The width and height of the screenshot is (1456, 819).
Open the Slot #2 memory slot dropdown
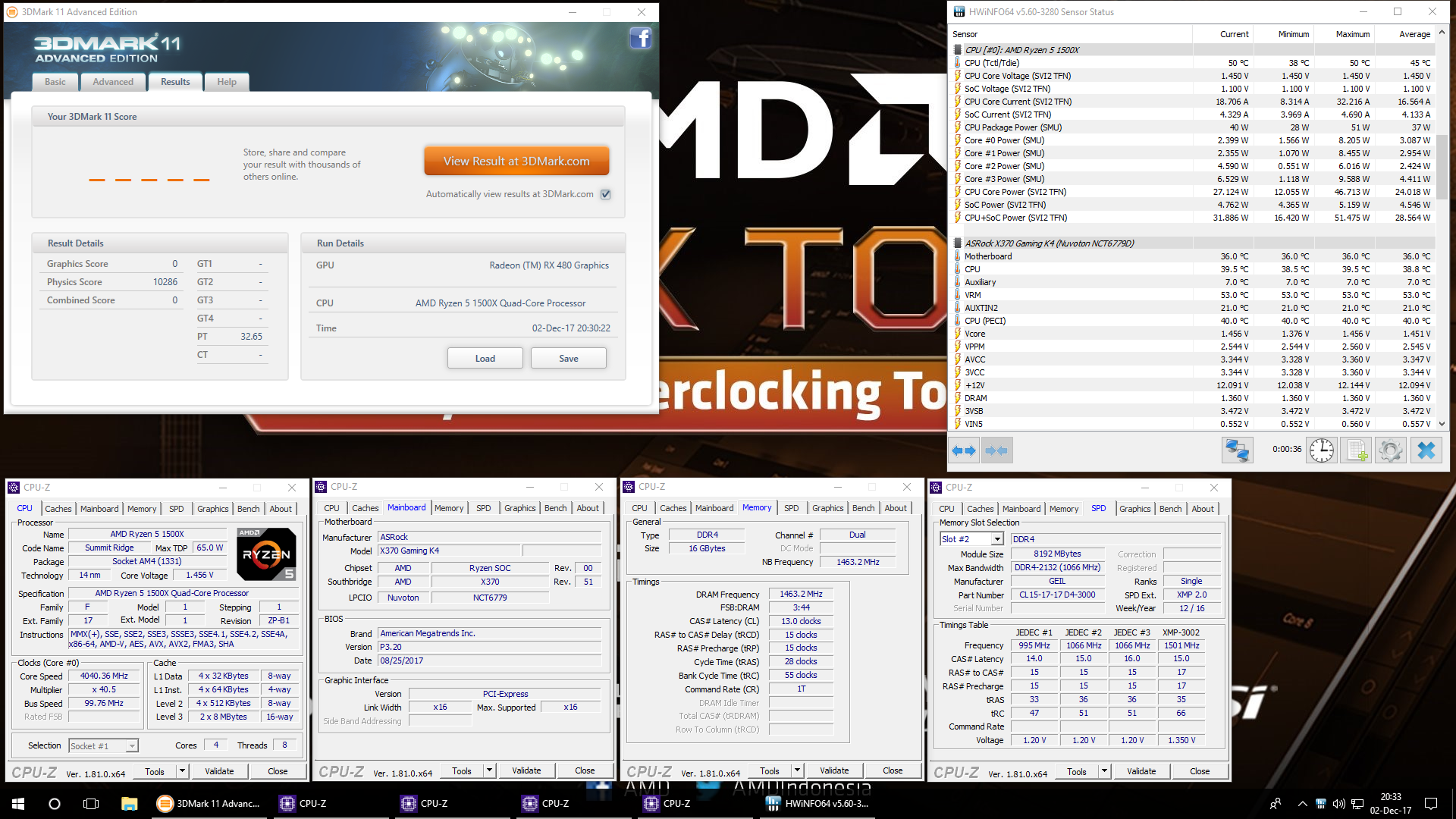pos(998,539)
